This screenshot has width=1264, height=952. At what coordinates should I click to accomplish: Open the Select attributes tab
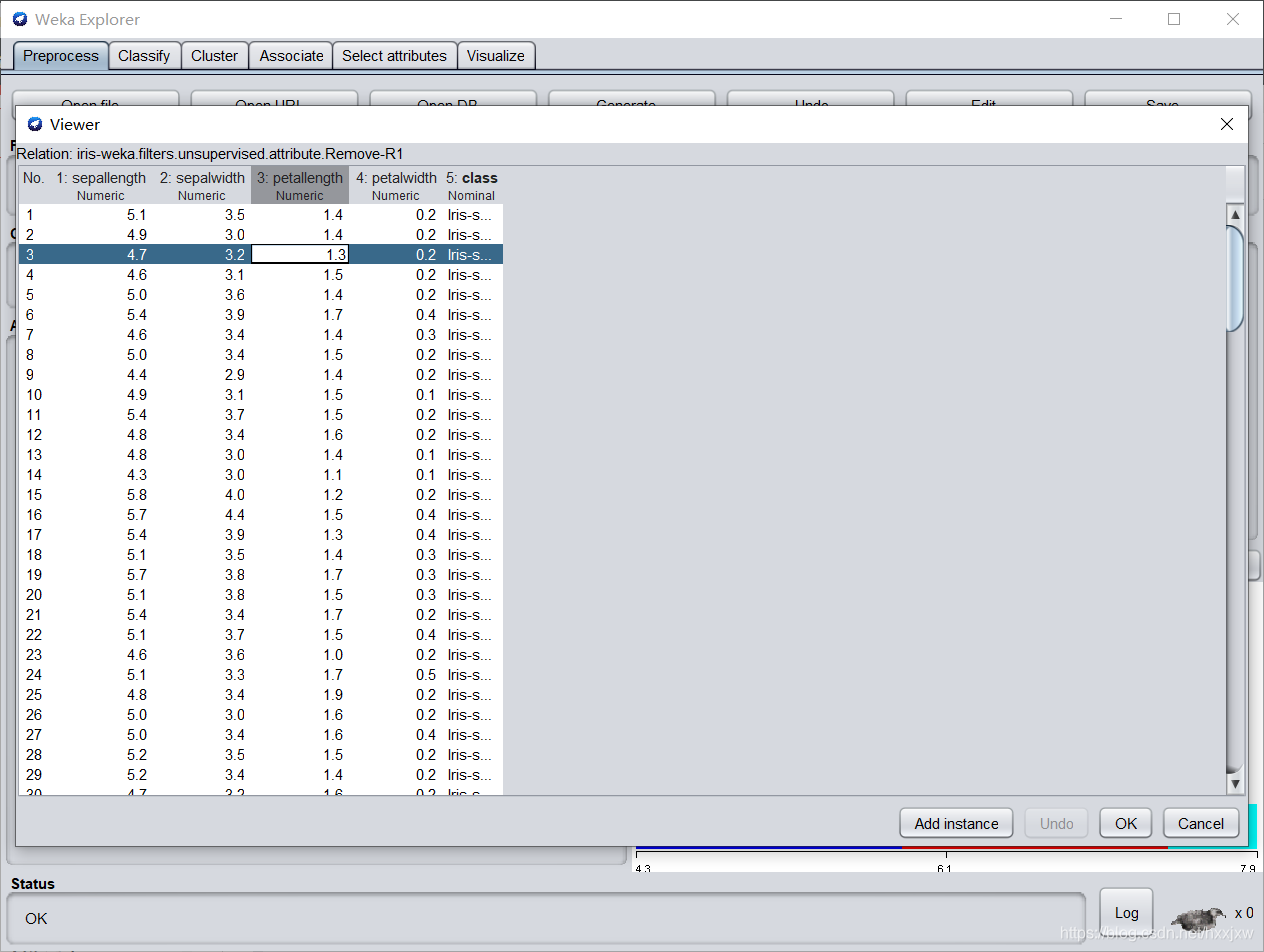pyautogui.click(x=394, y=56)
